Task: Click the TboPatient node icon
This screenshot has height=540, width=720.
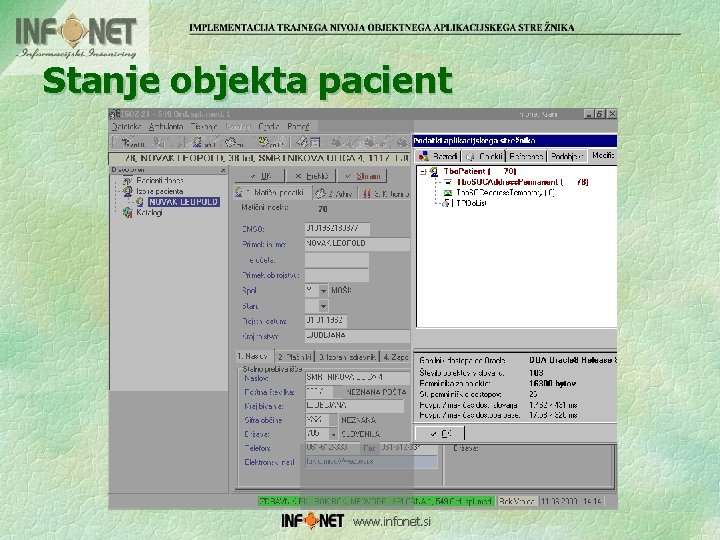Action: 434,172
